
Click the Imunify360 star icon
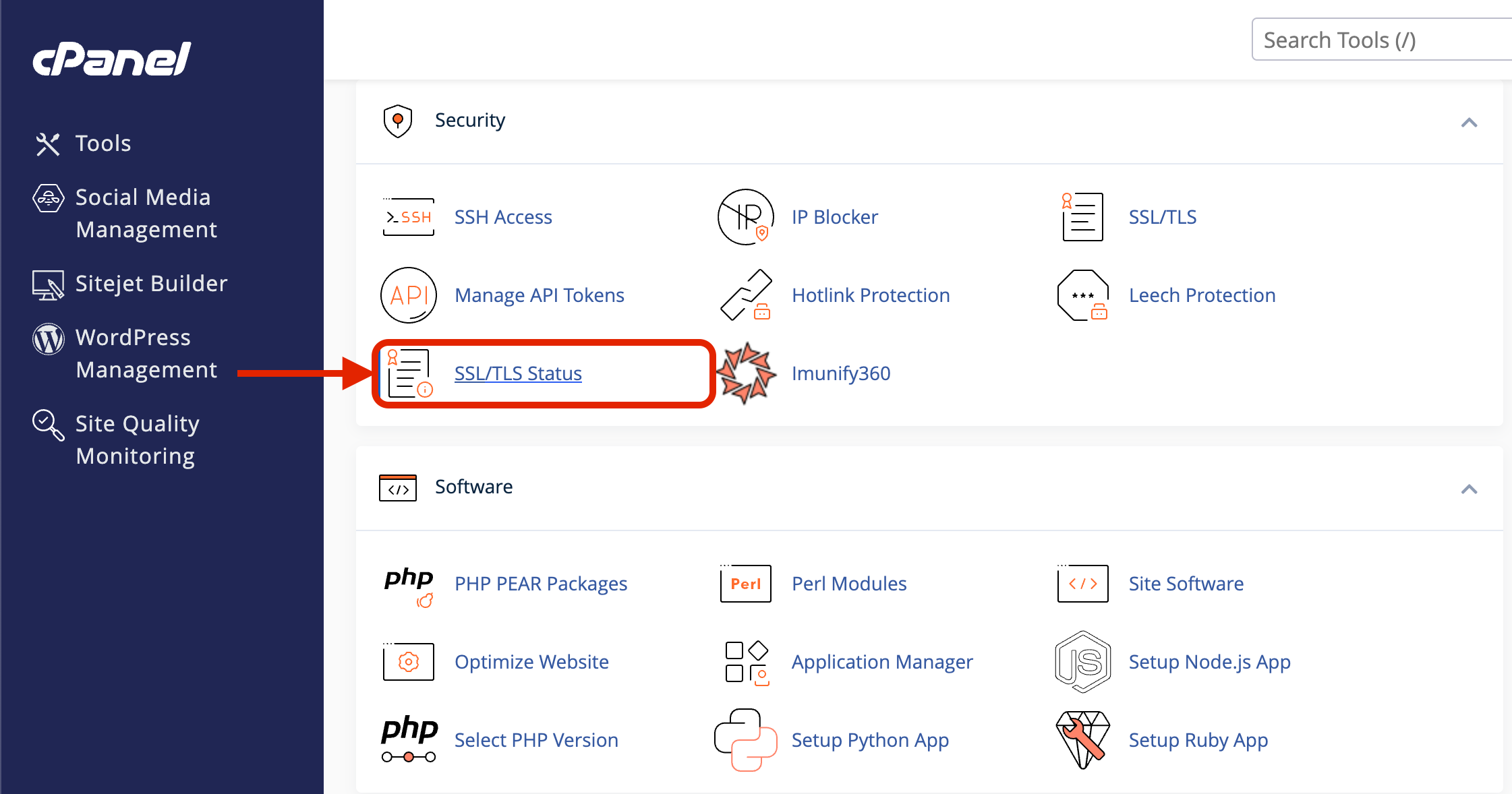[746, 373]
